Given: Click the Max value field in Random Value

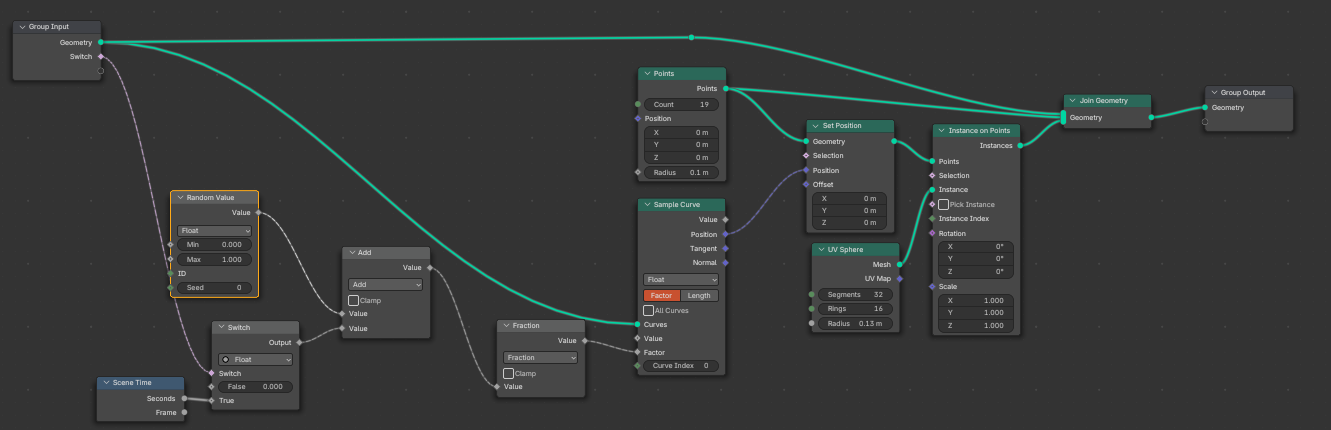Looking at the screenshot, I should [215, 259].
